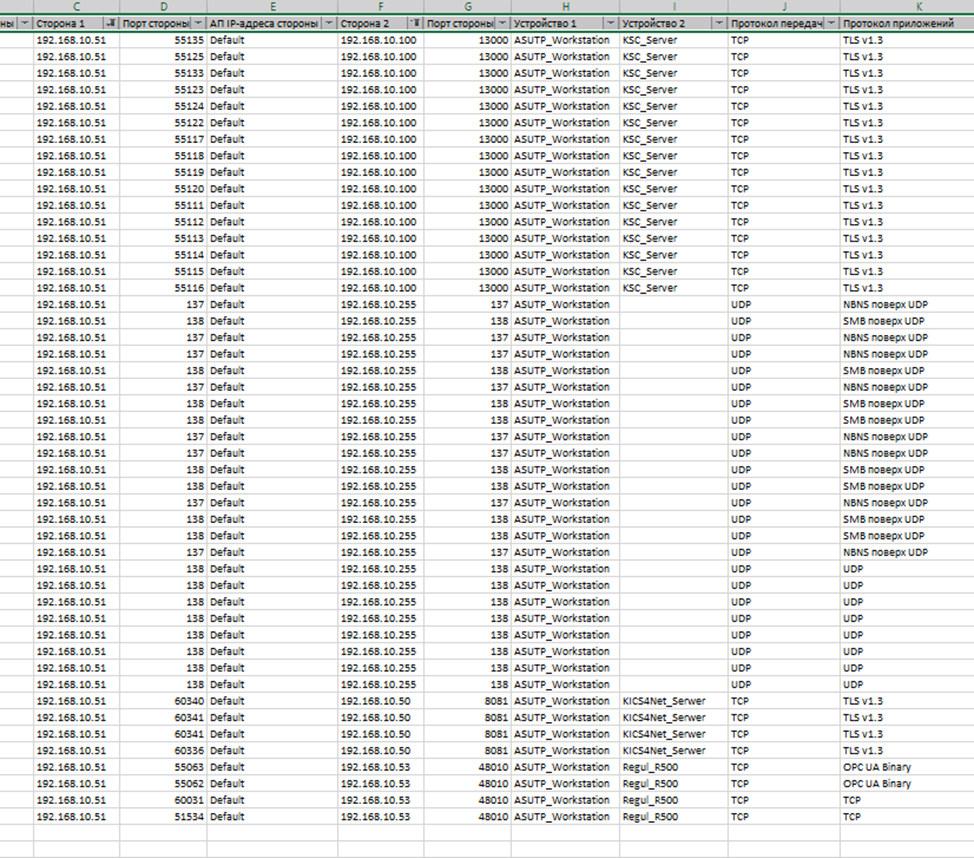
Task: Click the column H letter header
Action: (565, 7)
